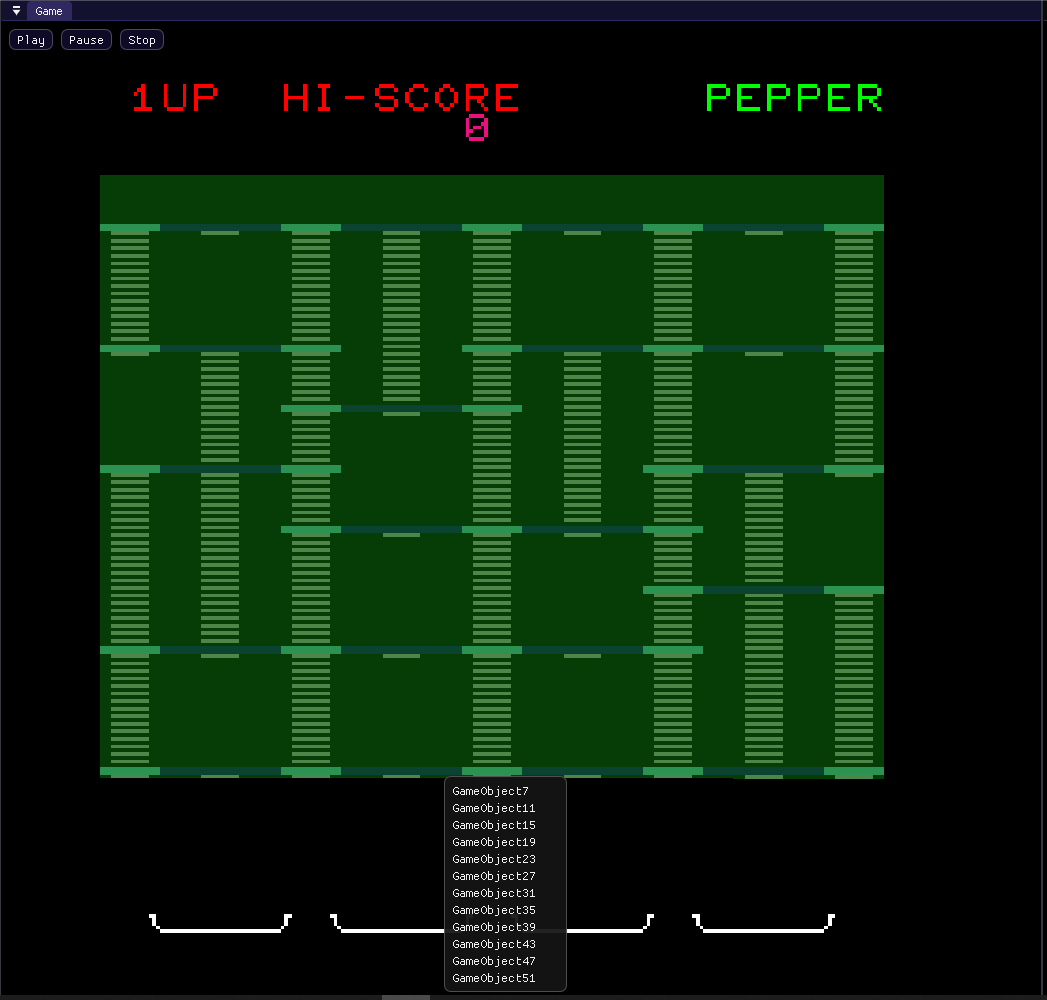Viewport: 1047px width, 1000px height.
Task: Select GameObject11 in the context menu
Action: [493, 807]
